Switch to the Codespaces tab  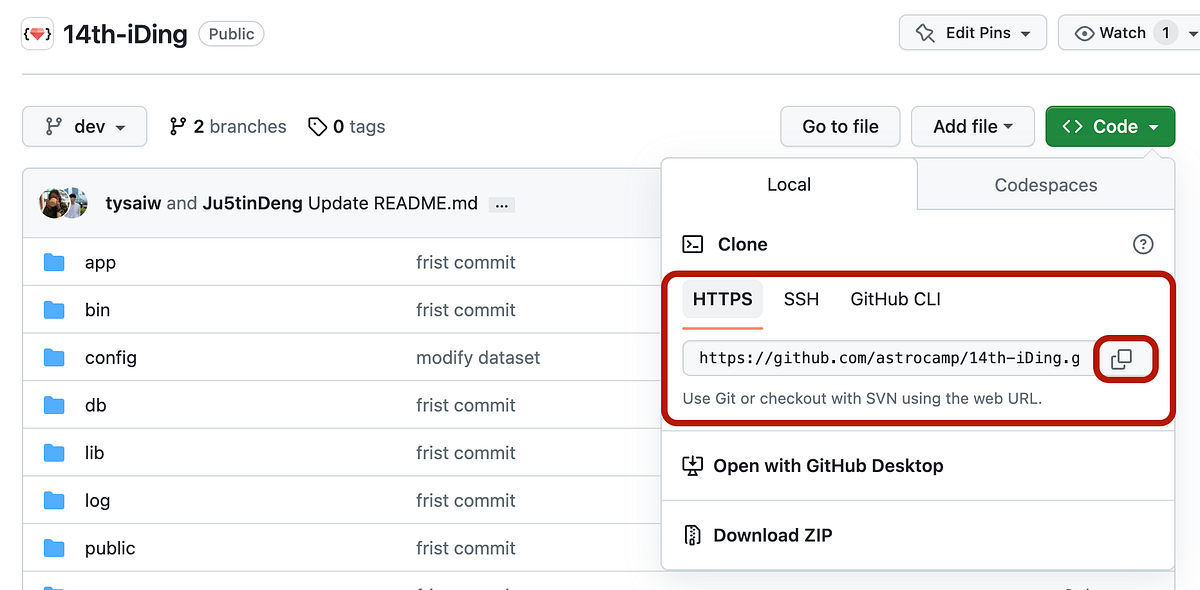point(1044,185)
